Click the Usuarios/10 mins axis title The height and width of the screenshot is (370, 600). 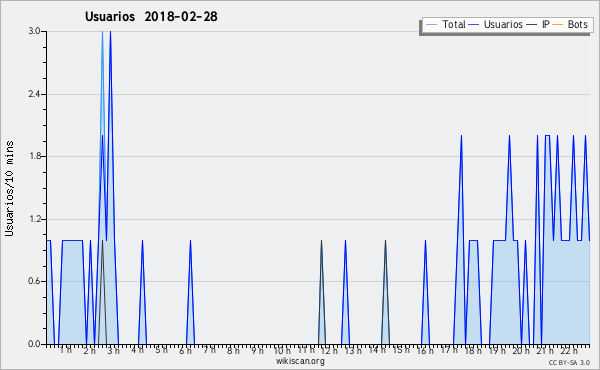tap(9, 188)
